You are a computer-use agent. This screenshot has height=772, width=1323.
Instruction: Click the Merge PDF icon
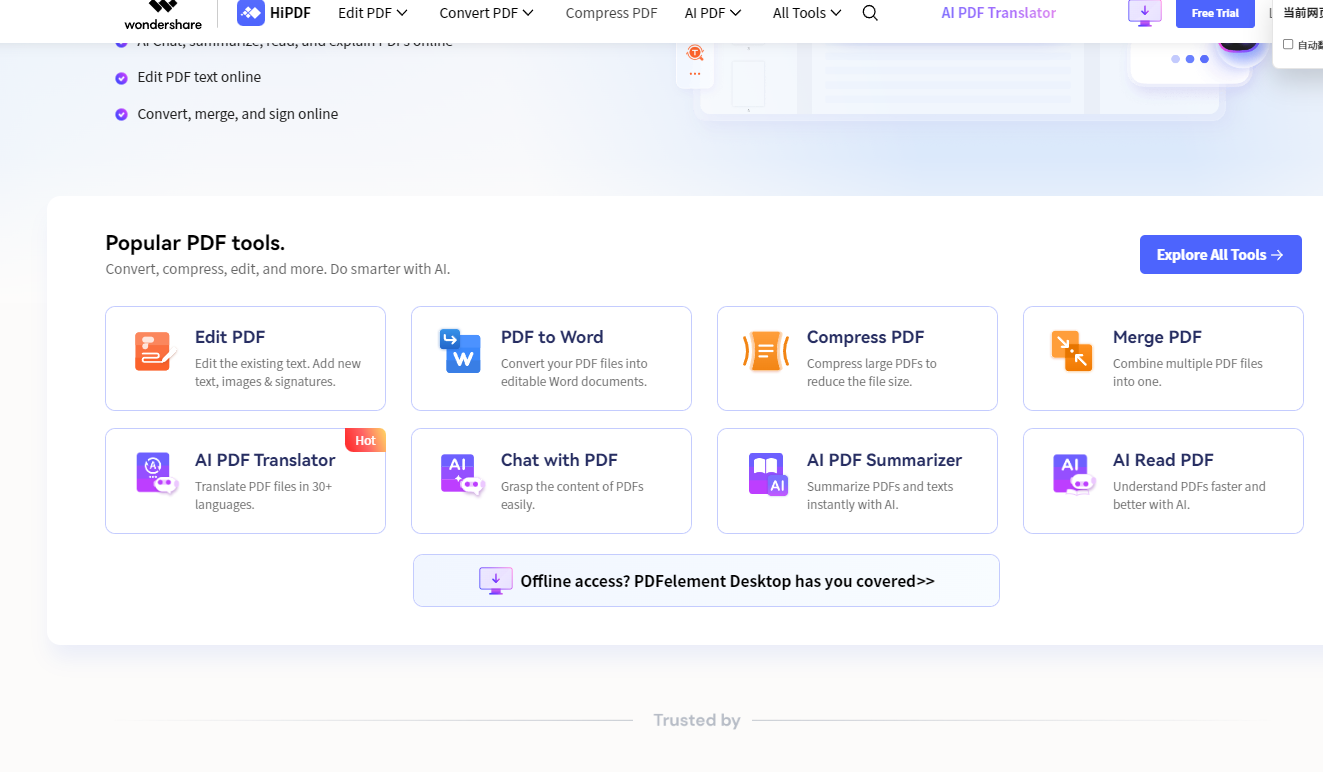tap(1072, 351)
